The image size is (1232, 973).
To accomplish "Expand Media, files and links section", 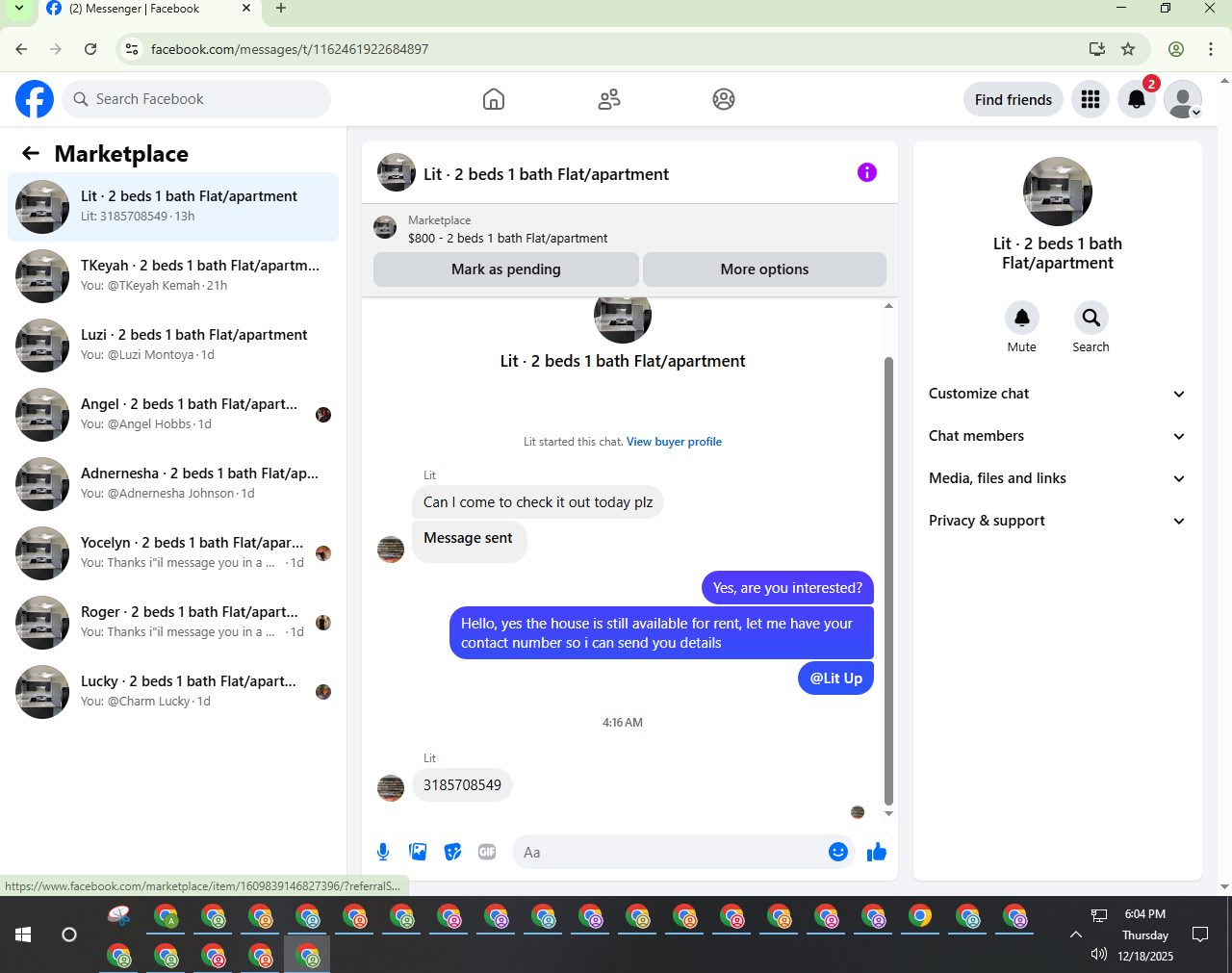I will pos(1058,478).
